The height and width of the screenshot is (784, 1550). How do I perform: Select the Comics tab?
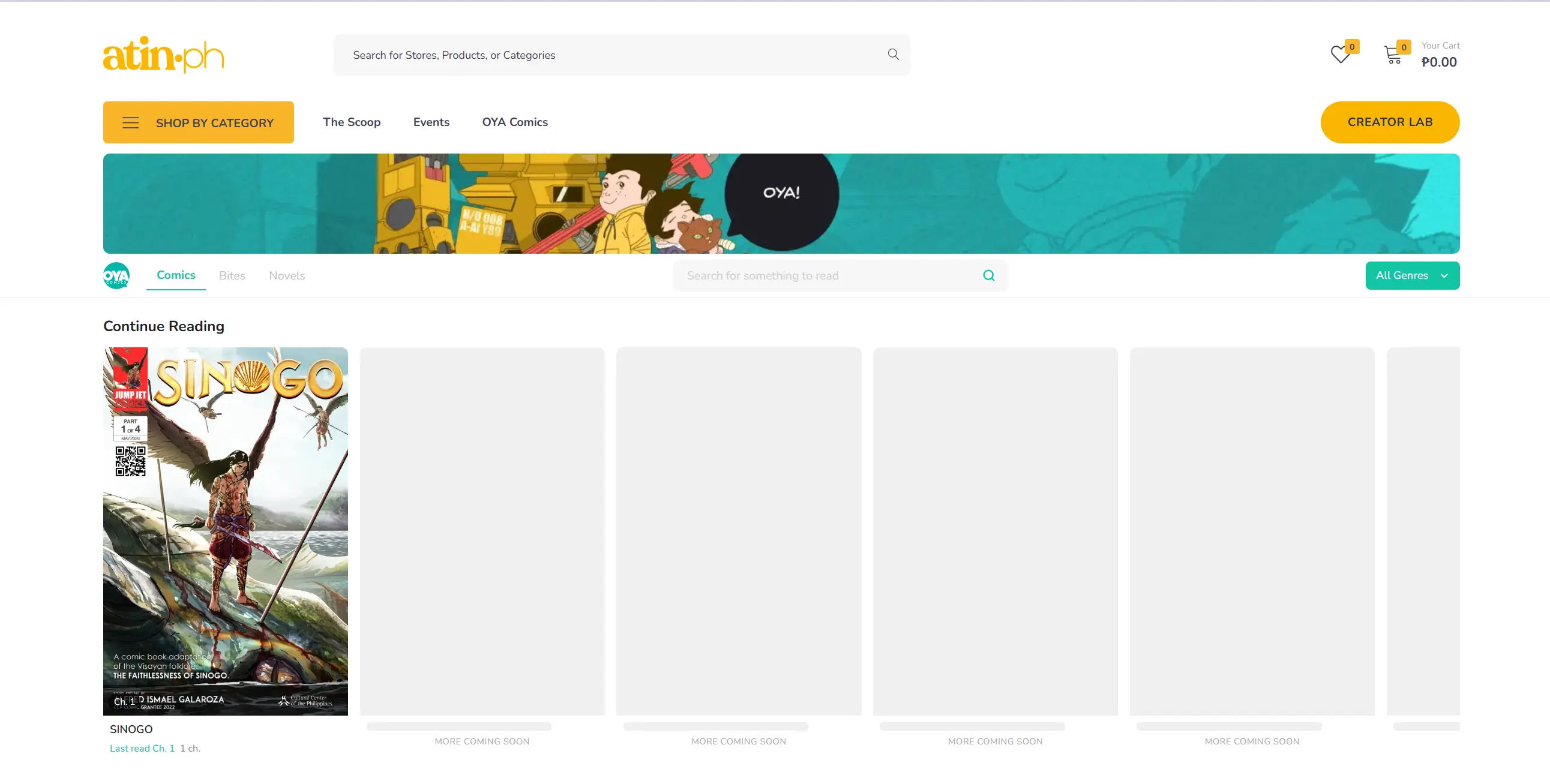coord(176,275)
